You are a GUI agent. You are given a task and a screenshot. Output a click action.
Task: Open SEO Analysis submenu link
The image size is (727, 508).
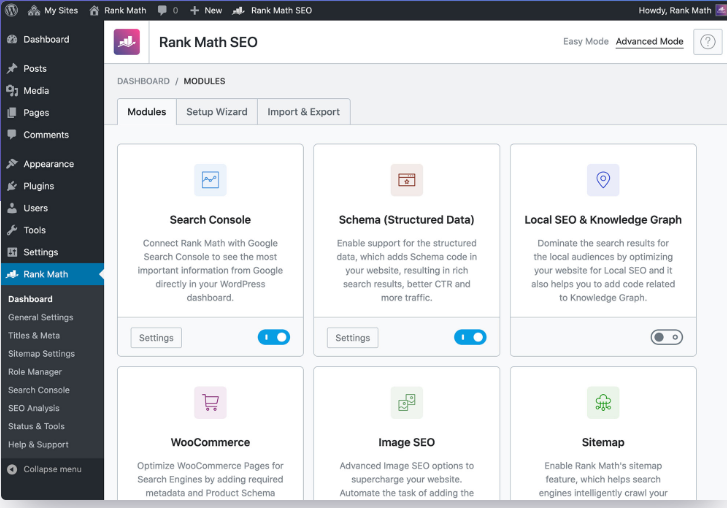coord(34,408)
